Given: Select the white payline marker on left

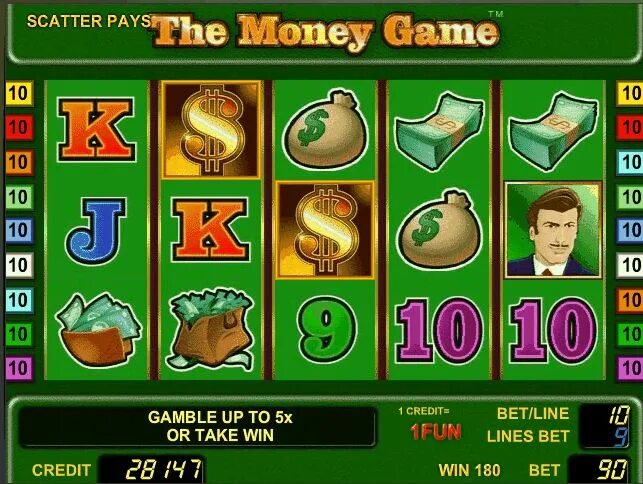Looking at the screenshot, I should click(19, 265).
